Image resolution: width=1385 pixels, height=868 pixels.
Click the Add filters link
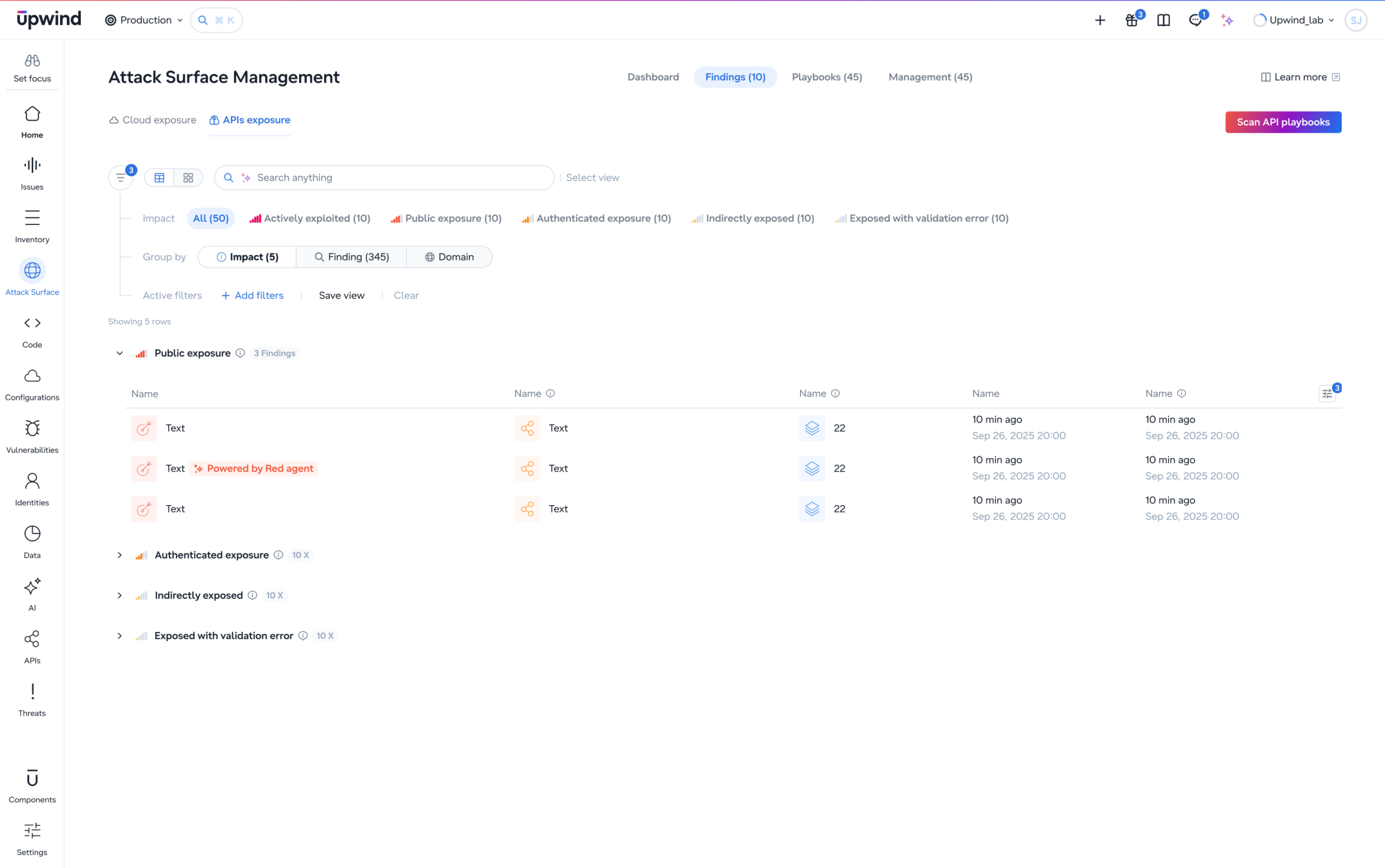pos(253,295)
